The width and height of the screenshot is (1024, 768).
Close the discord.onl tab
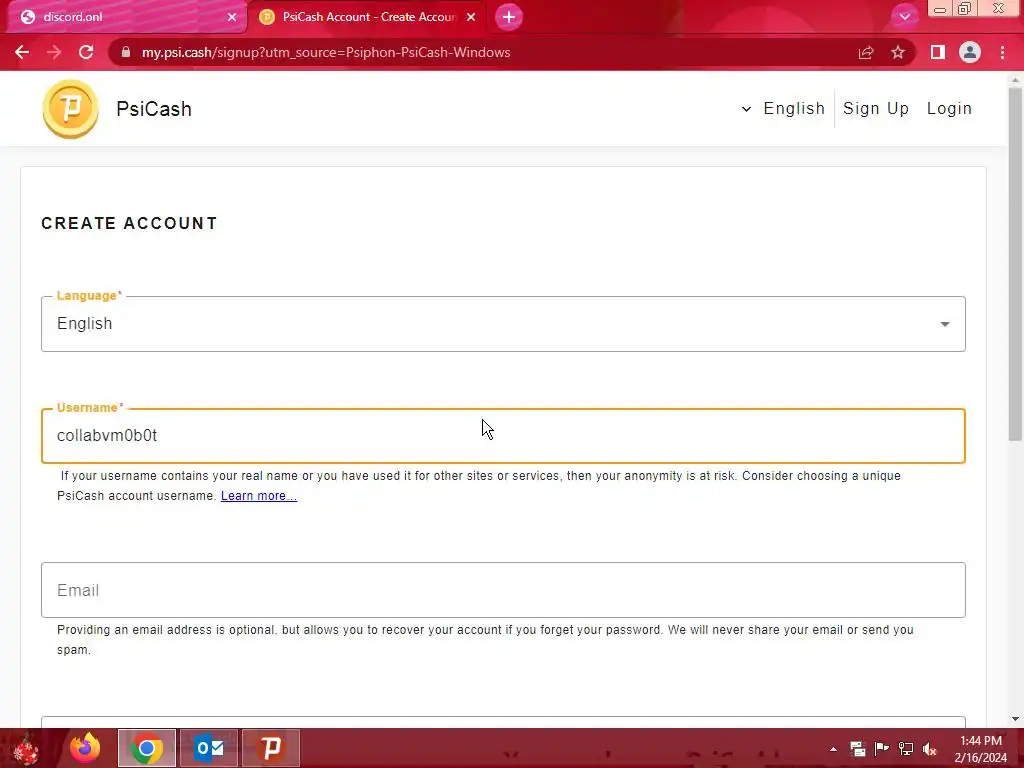tap(232, 17)
